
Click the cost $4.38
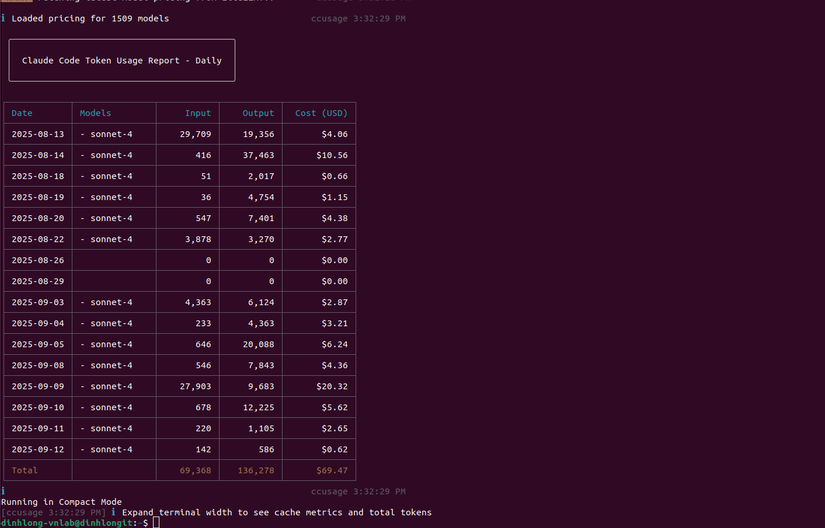pos(335,218)
